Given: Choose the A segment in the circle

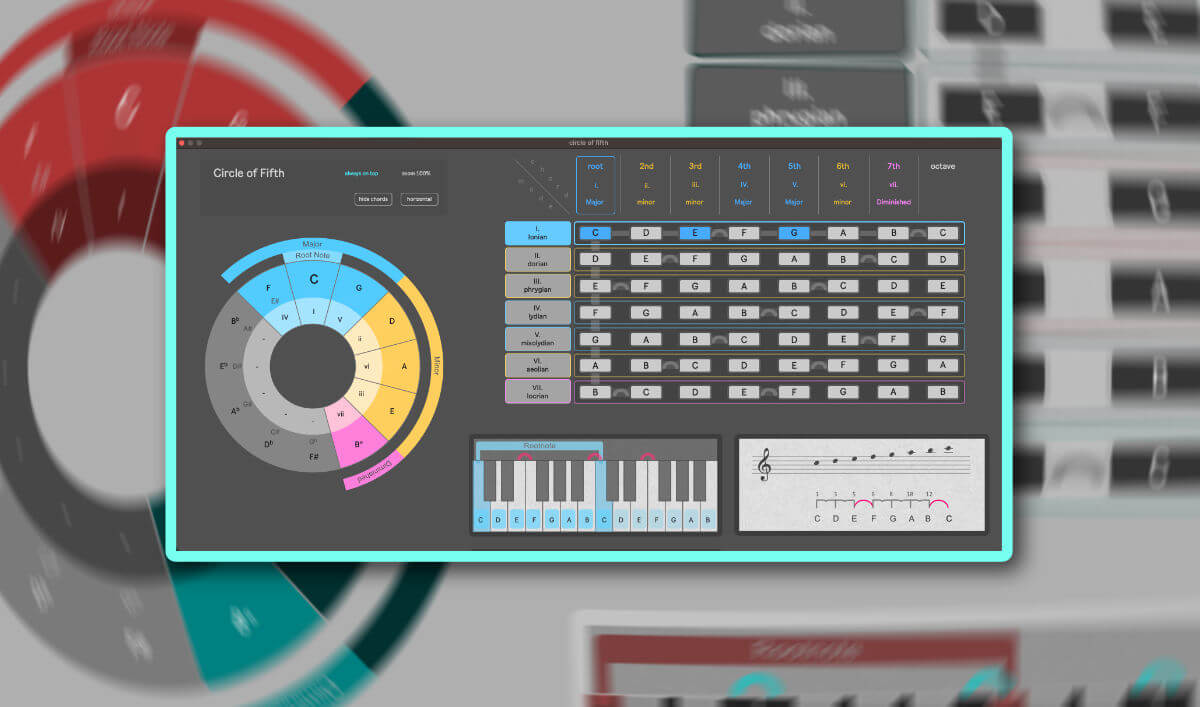Looking at the screenshot, I should (x=403, y=366).
